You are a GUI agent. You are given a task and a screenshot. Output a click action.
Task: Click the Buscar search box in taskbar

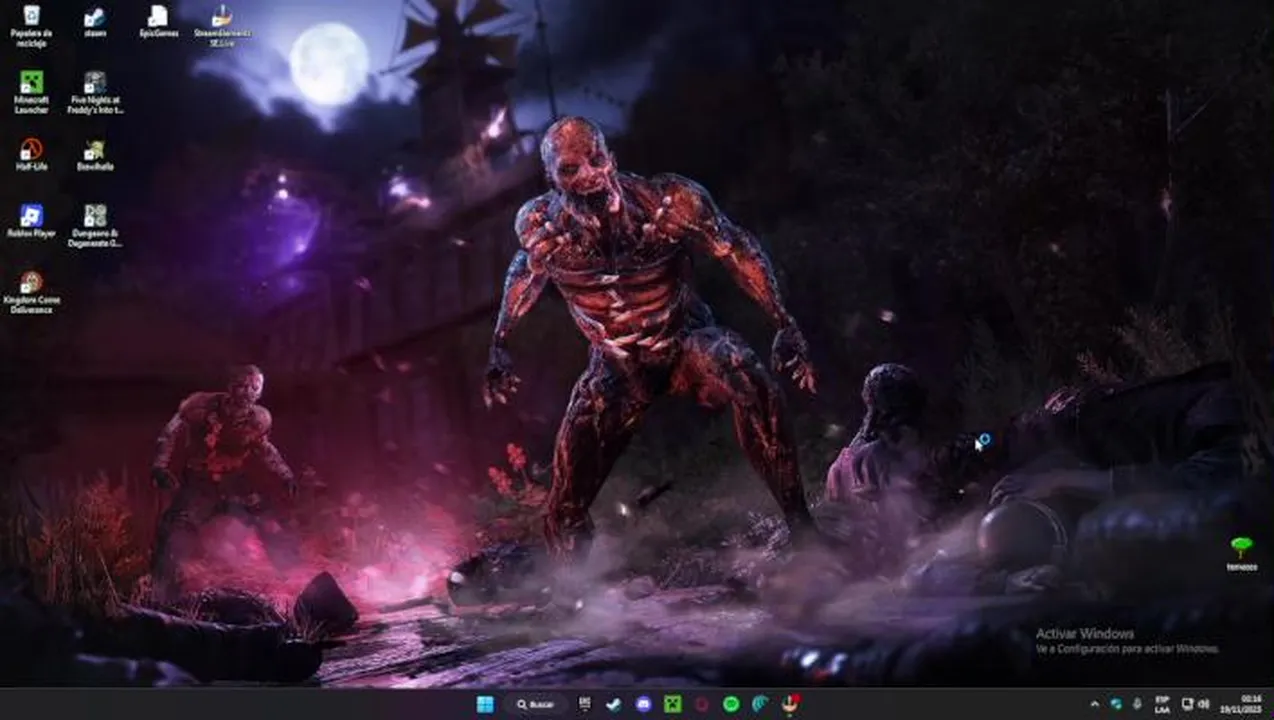click(536, 704)
